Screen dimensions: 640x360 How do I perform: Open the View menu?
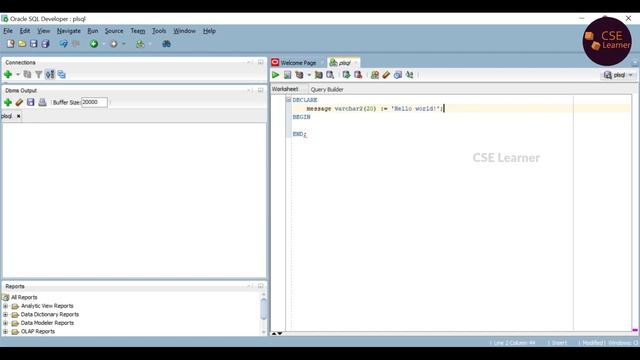click(x=43, y=31)
